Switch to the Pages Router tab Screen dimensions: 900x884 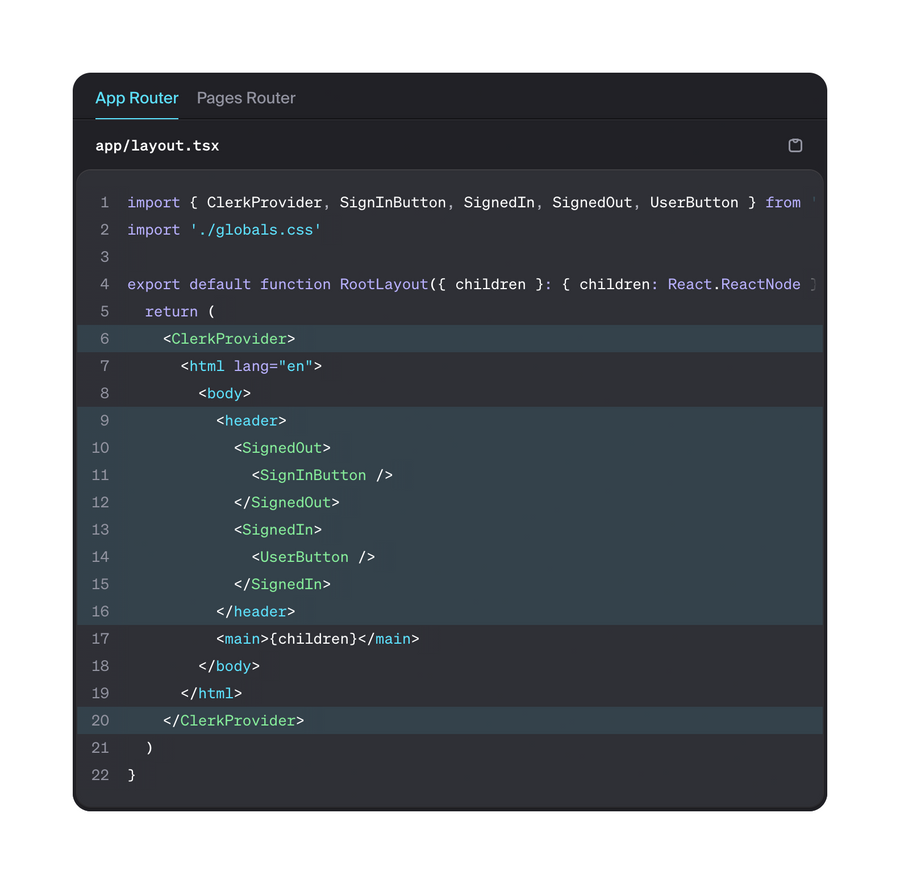point(246,98)
